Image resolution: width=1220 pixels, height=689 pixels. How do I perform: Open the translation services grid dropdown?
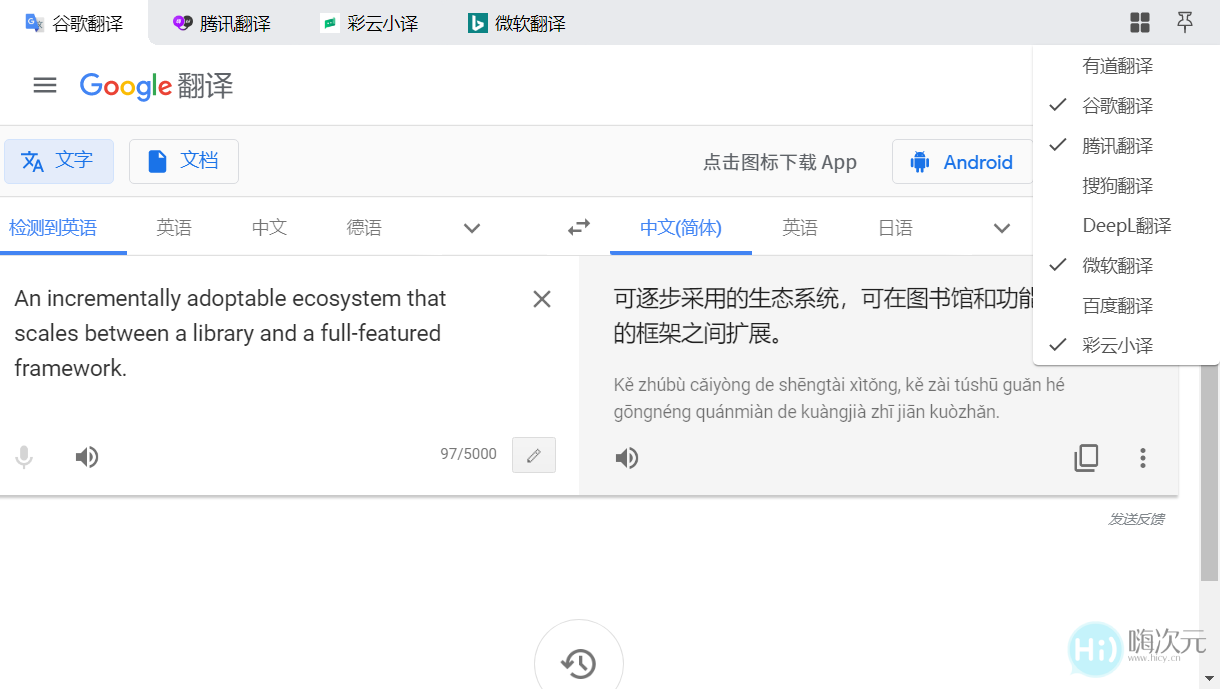click(x=1139, y=22)
